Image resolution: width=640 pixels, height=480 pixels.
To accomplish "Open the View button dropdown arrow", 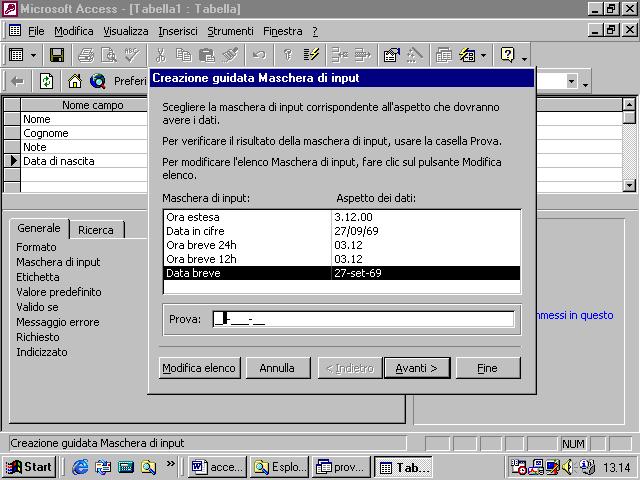I will [x=33, y=55].
